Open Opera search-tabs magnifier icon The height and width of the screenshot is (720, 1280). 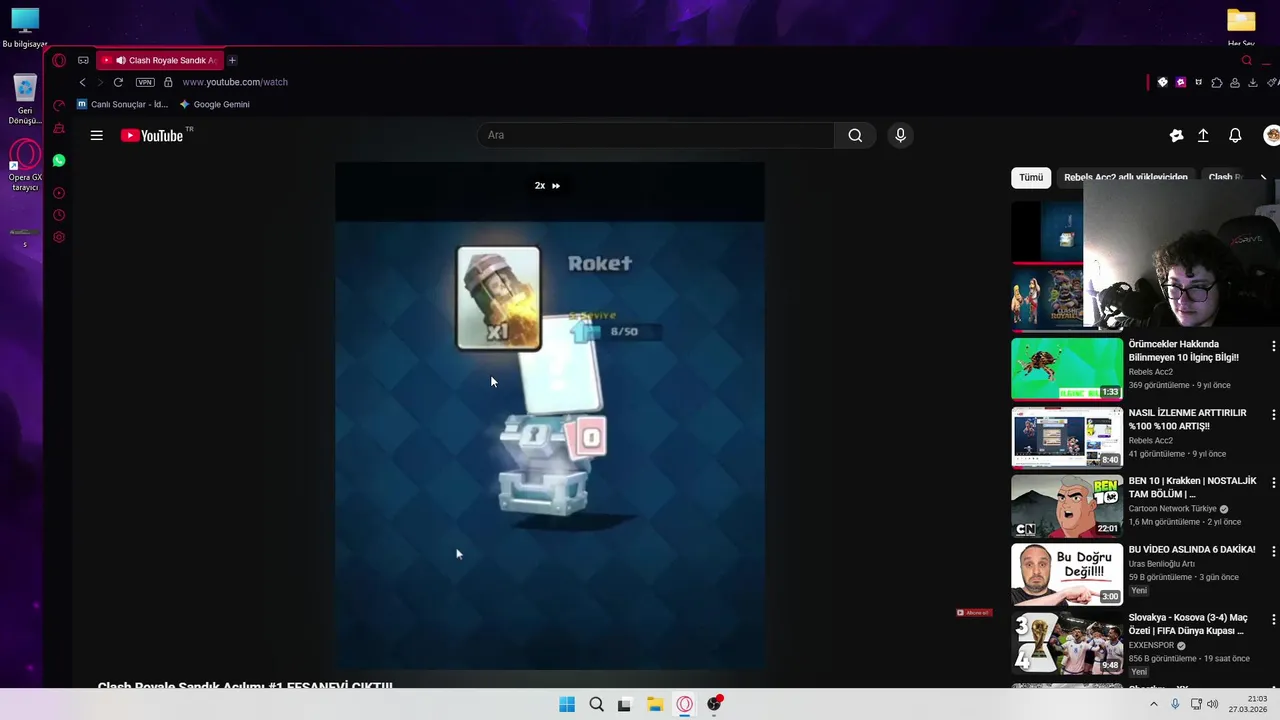pos(1246,60)
